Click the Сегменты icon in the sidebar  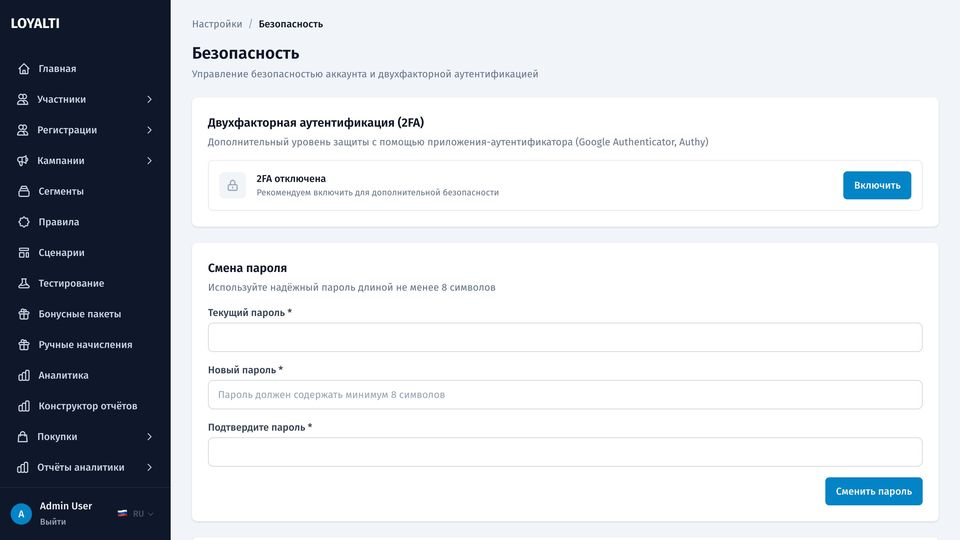24,191
